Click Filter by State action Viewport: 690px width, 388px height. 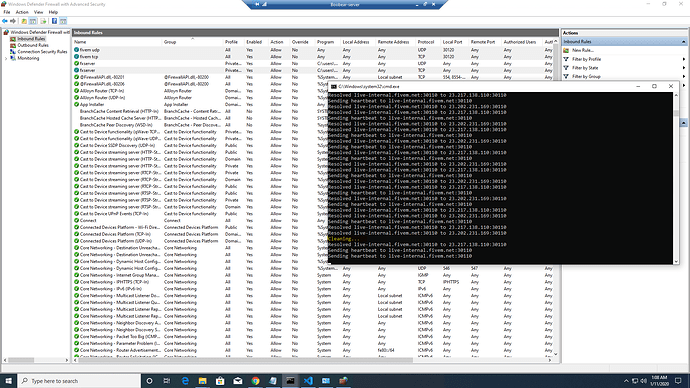(585, 68)
